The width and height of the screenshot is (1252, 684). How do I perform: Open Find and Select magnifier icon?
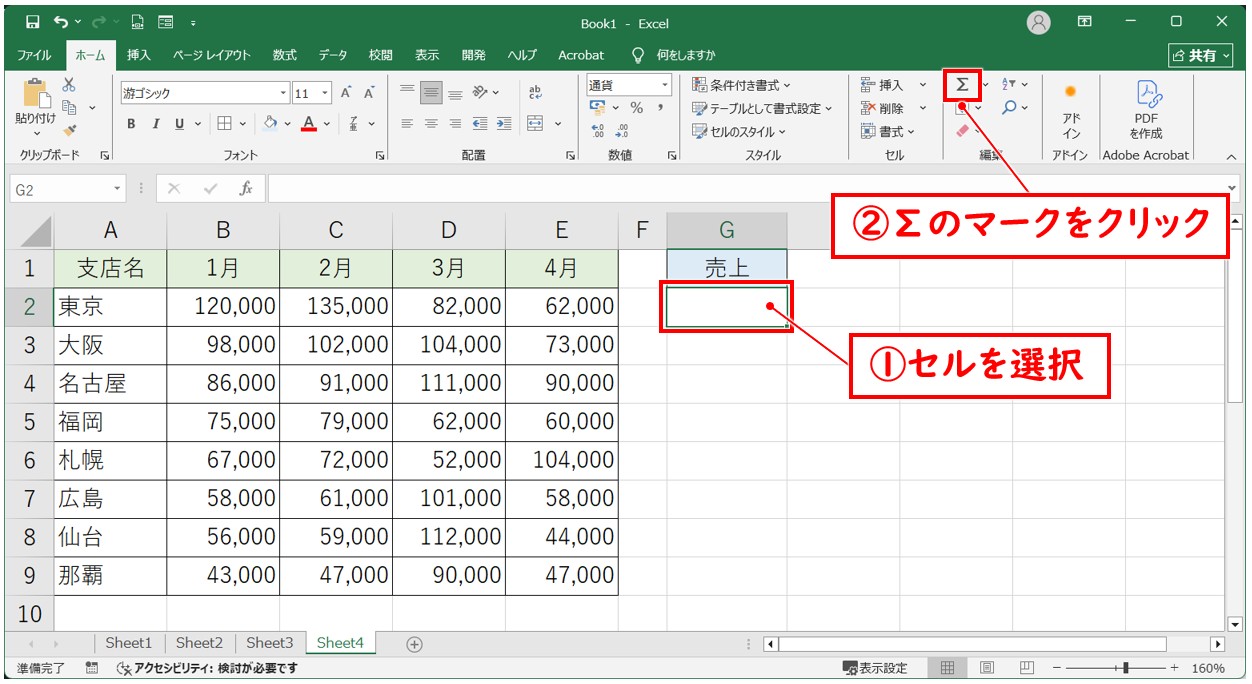click(x=1010, y=107)
